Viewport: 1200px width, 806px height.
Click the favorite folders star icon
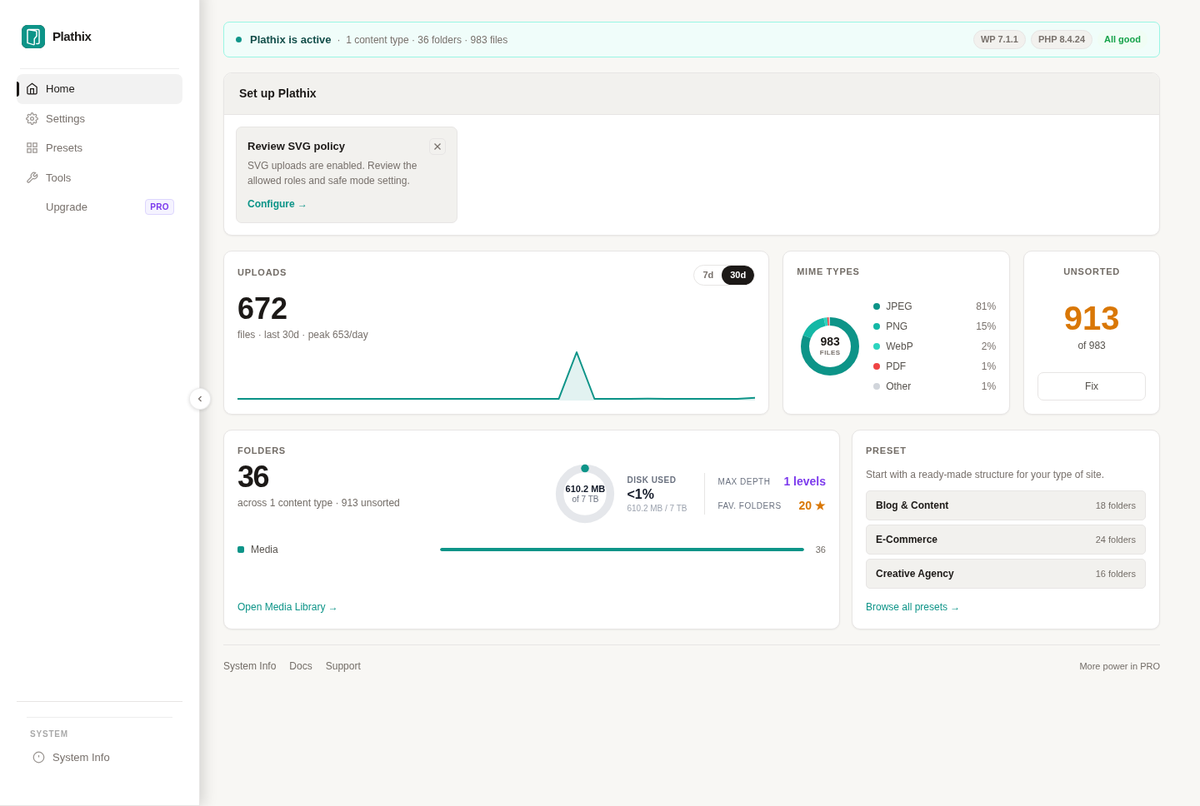click(x=820, y=506)
